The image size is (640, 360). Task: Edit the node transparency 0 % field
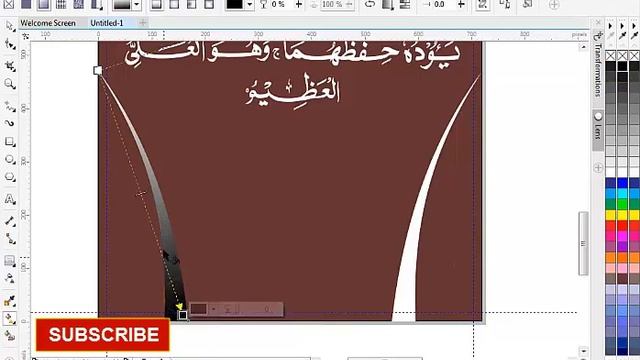point(278,4)
